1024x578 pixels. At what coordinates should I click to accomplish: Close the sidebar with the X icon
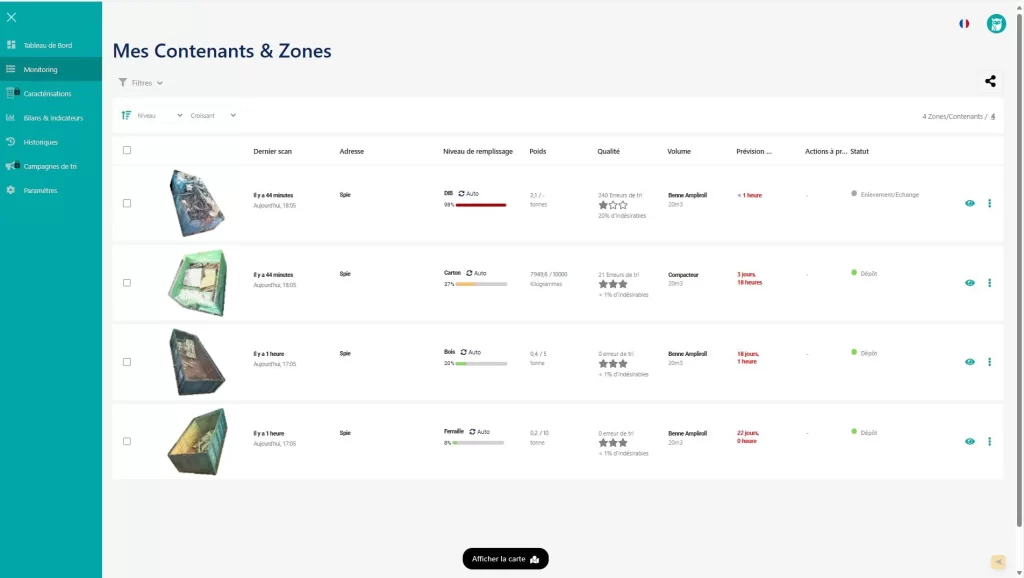(12, 17)
